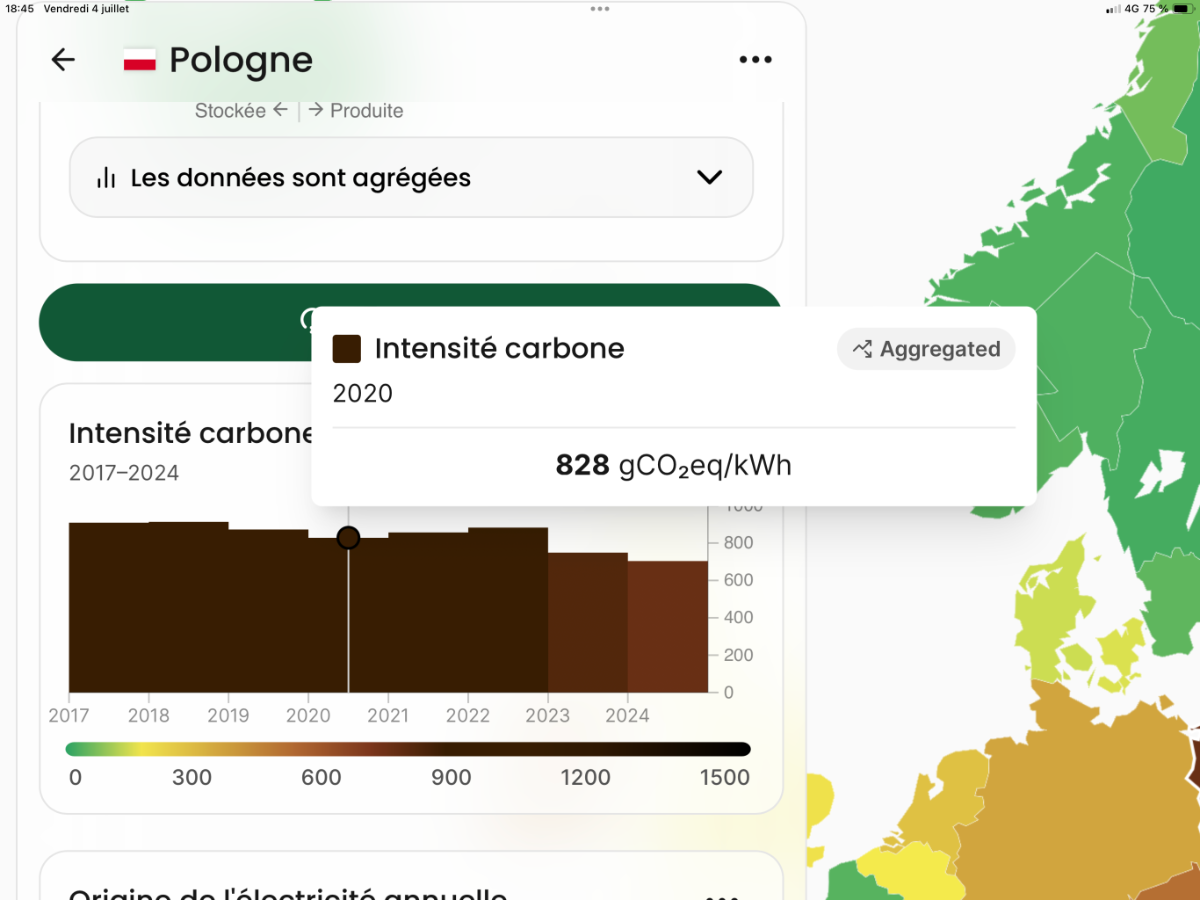Tap the brown Intensité carbone color square

click(x=346, y=349)
